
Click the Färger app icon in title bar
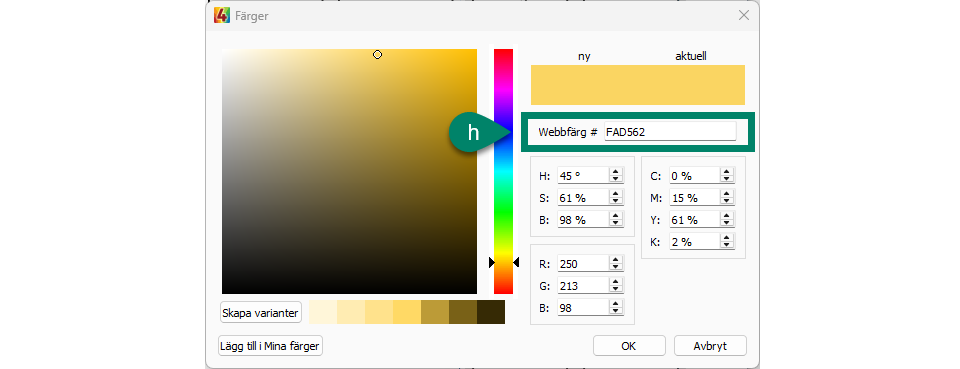[222, 16]
